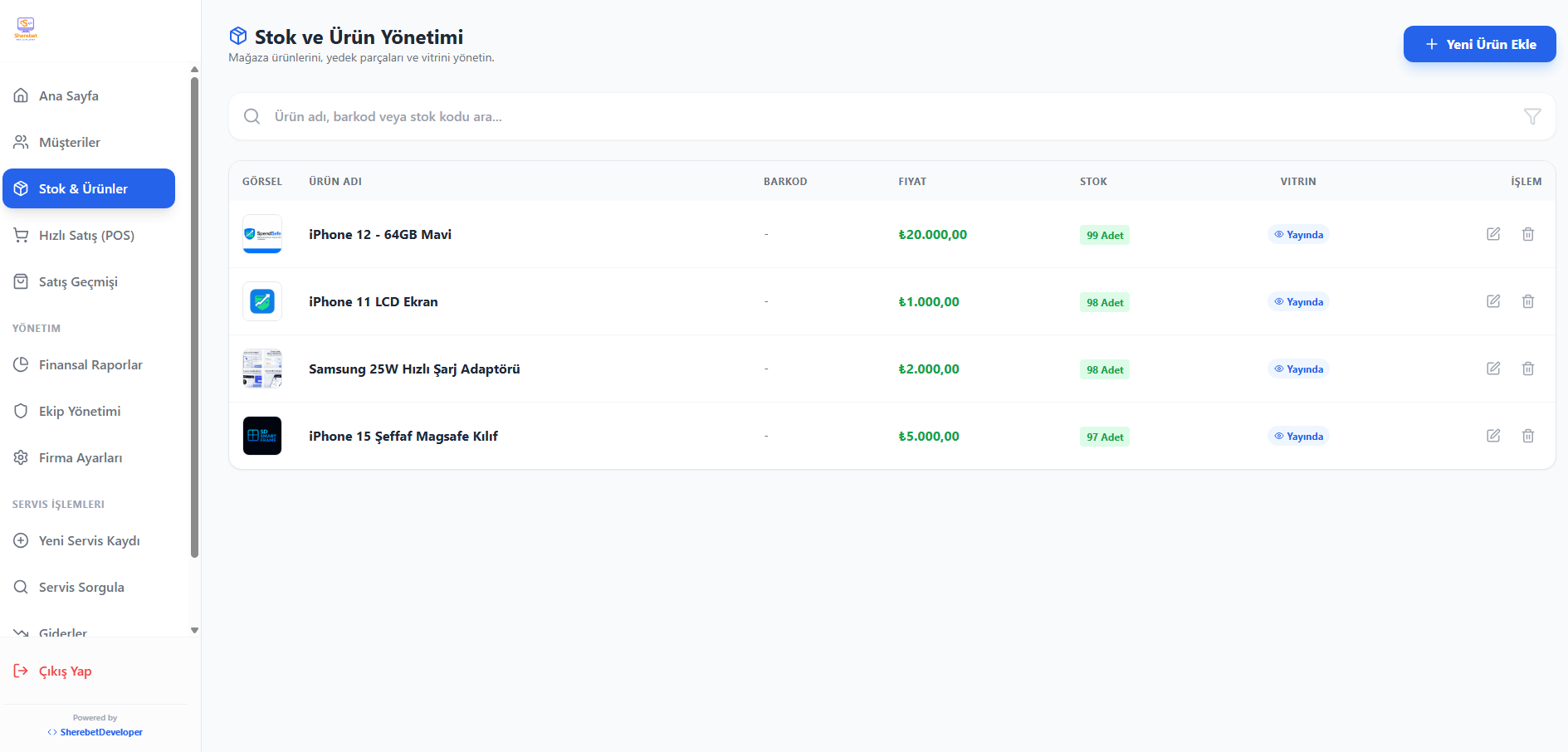Click edit icon for iPhone 15 Şeffaf Magsafe Kılıf
This screenshot has width=1568, height=752.
pyautogui.click(x=1492, y=436)
